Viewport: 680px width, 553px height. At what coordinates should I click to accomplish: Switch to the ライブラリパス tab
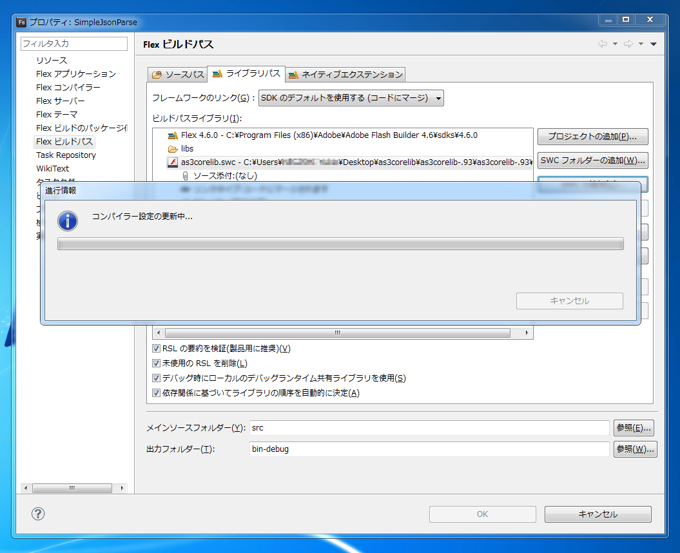point(246,74)
